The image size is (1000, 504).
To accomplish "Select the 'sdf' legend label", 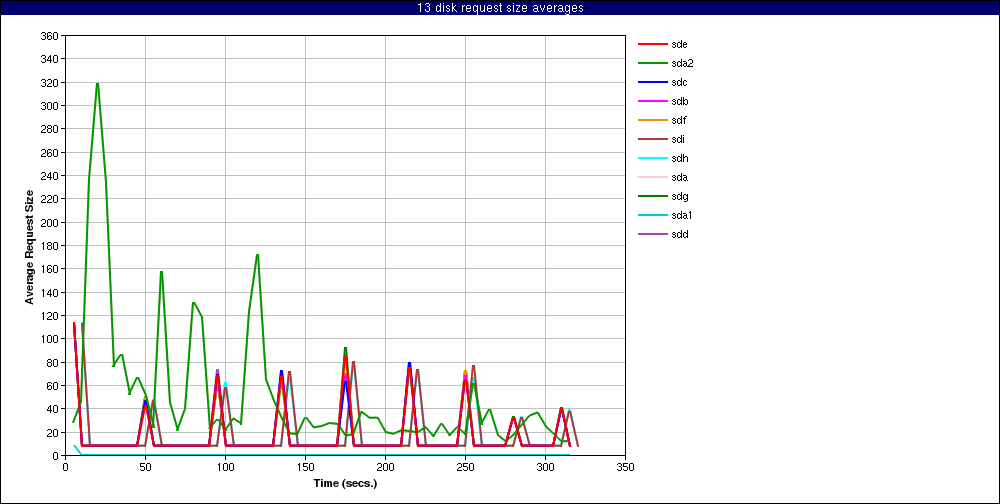I will (x=679, y=121).
